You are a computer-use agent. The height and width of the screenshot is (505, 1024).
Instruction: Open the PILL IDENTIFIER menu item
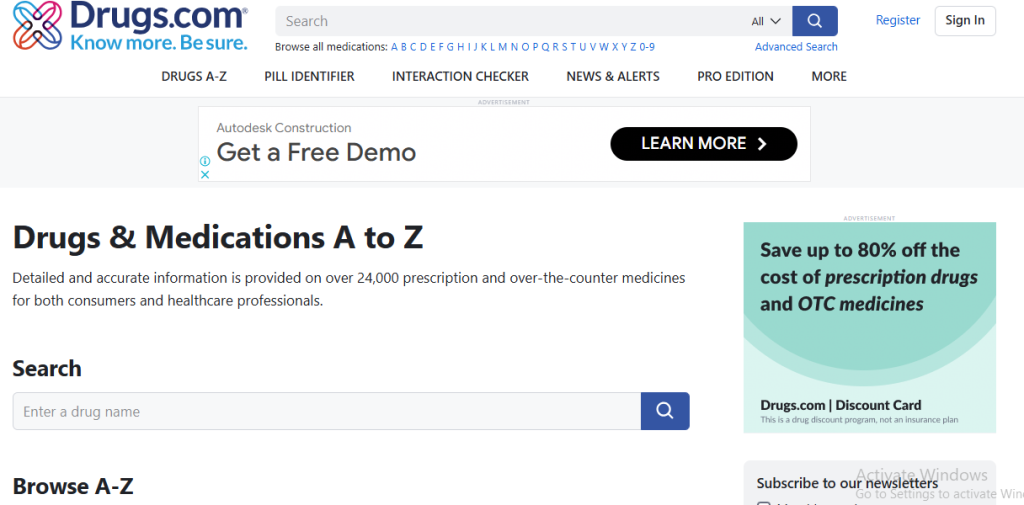tap(310, 76)
